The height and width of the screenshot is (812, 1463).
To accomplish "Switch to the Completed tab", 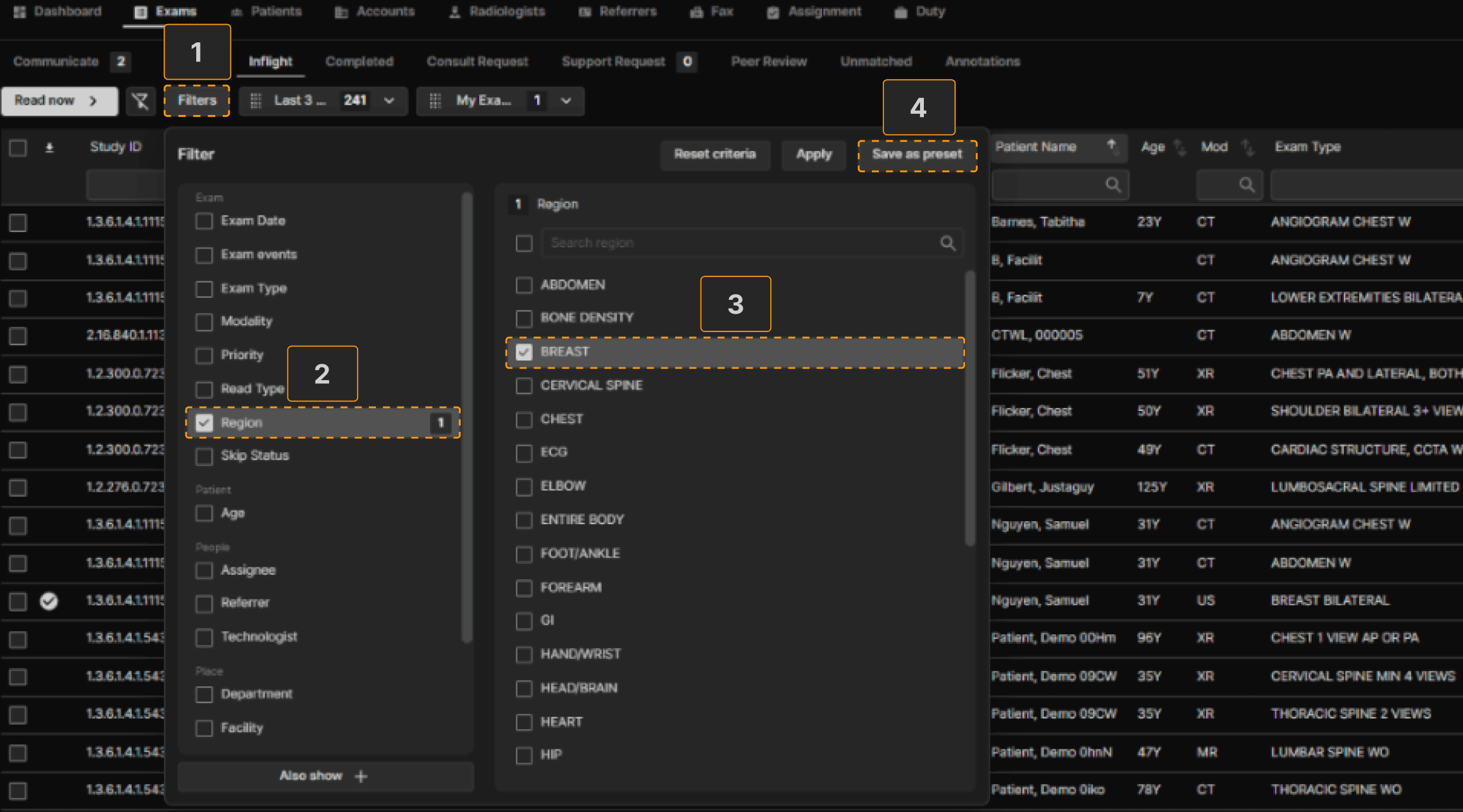I will point(359,61).
